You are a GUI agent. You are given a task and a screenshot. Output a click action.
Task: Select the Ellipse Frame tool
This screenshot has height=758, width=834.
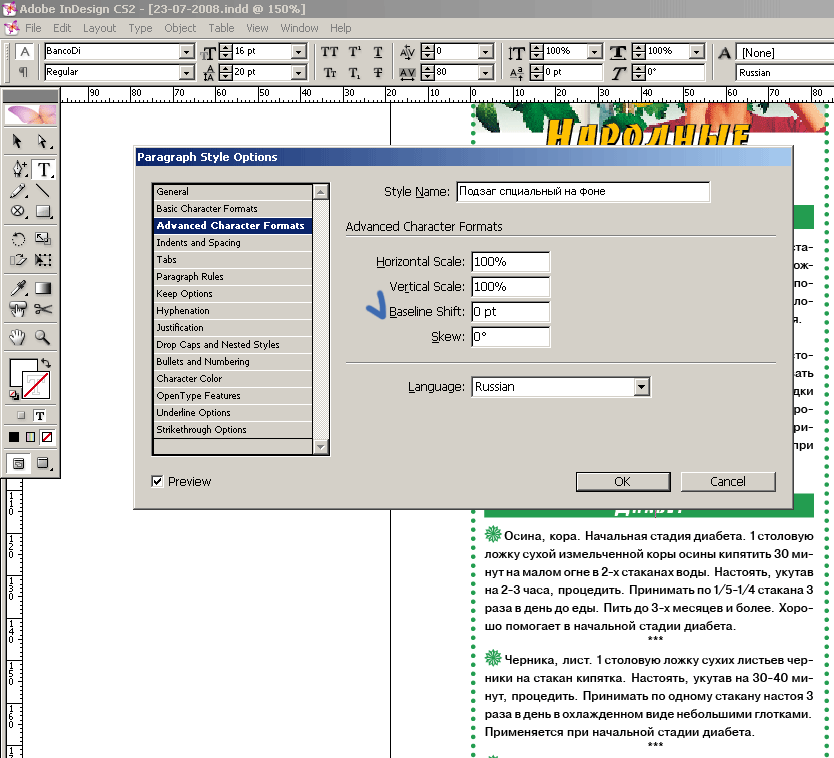coord(18,212)
